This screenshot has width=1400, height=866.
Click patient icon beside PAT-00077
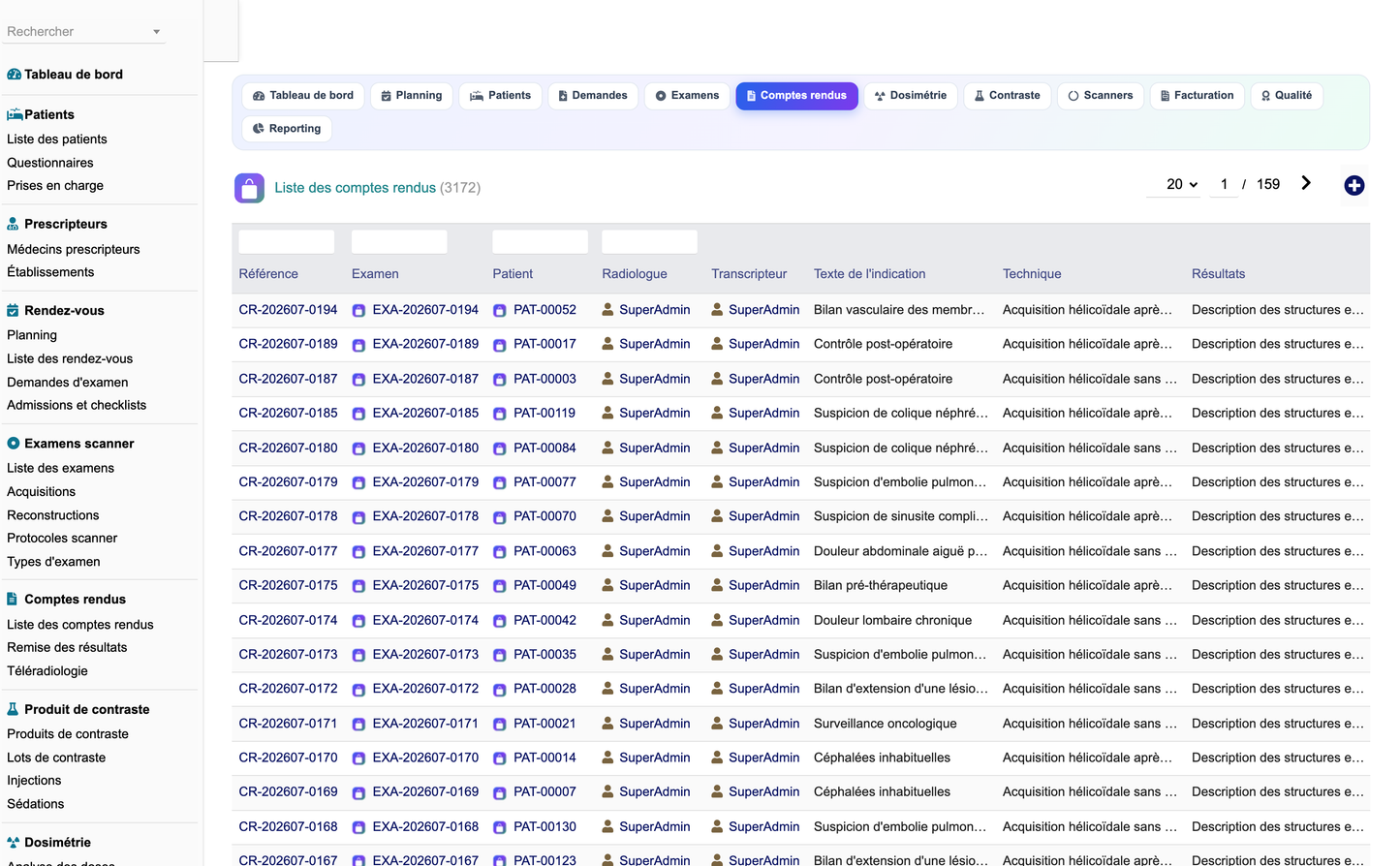tap(500, 483)
